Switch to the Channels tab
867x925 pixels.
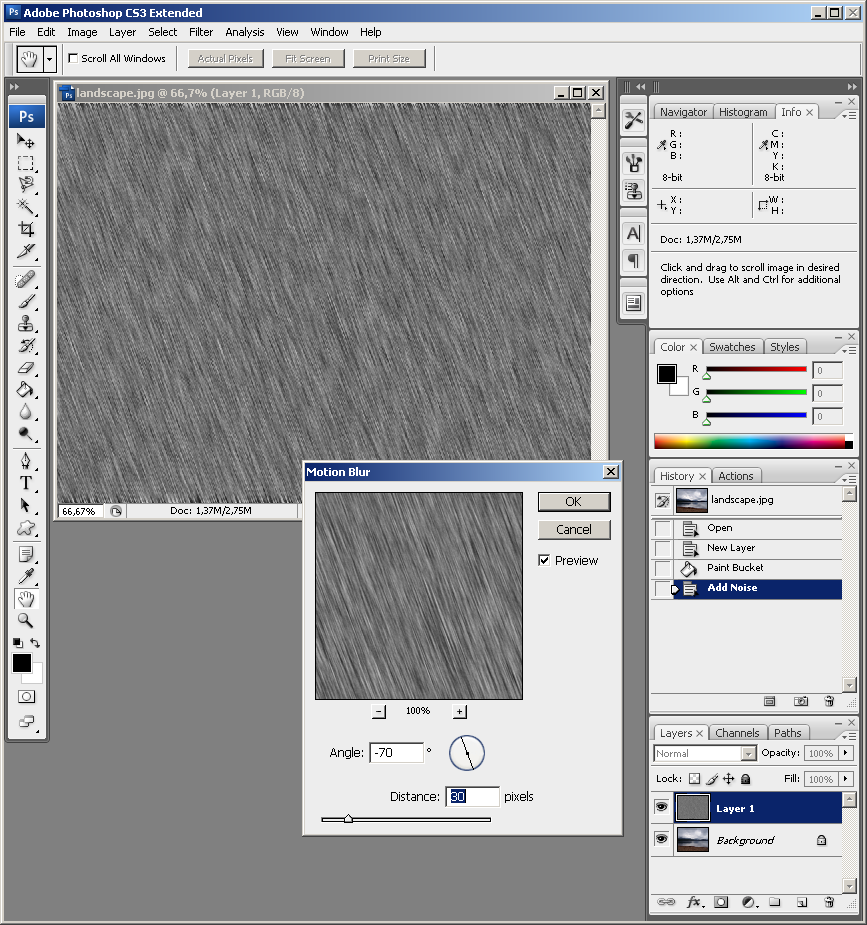point(737,733)
